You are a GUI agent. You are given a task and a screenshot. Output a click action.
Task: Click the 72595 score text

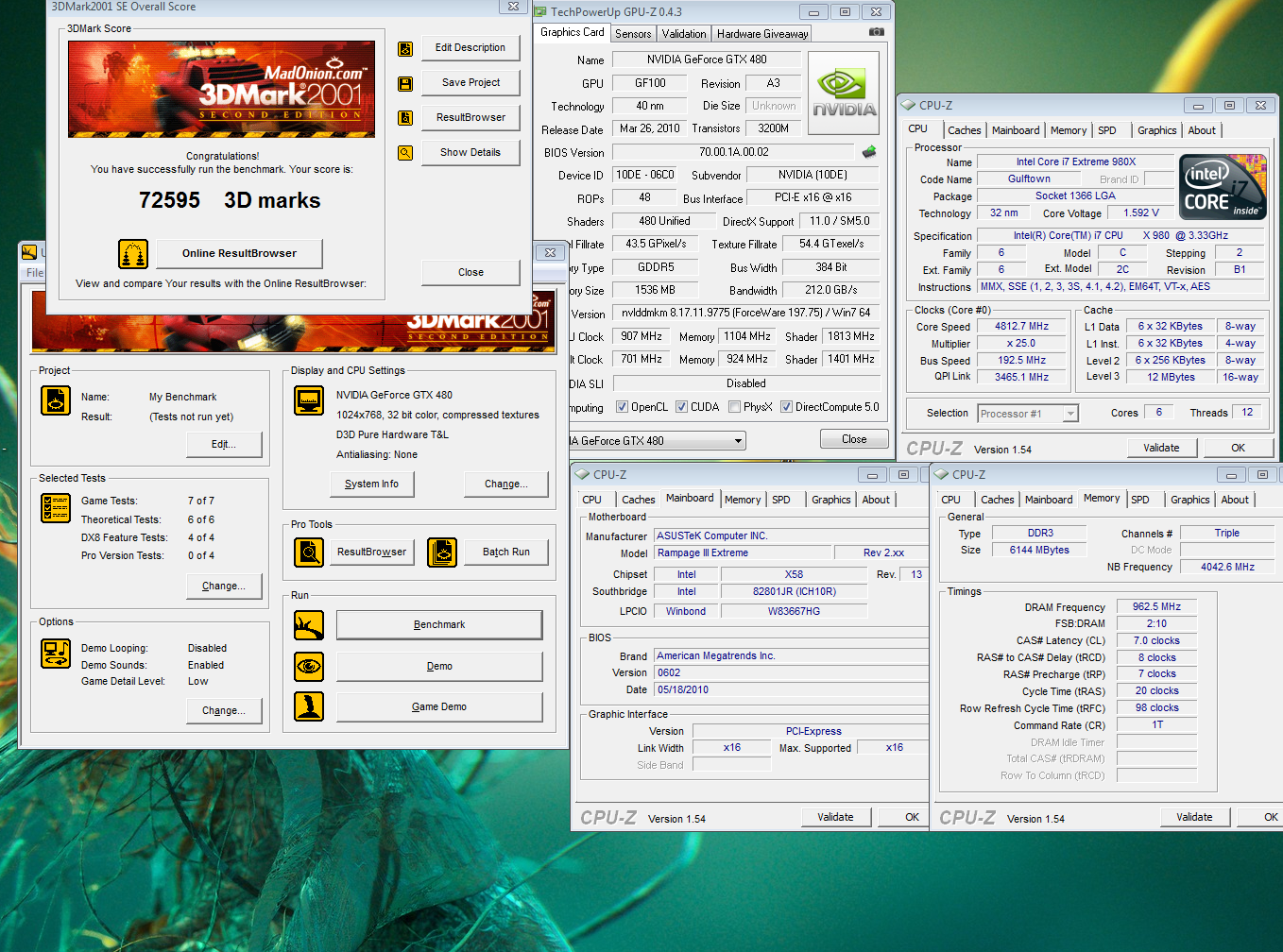click(x=169, y=200)
